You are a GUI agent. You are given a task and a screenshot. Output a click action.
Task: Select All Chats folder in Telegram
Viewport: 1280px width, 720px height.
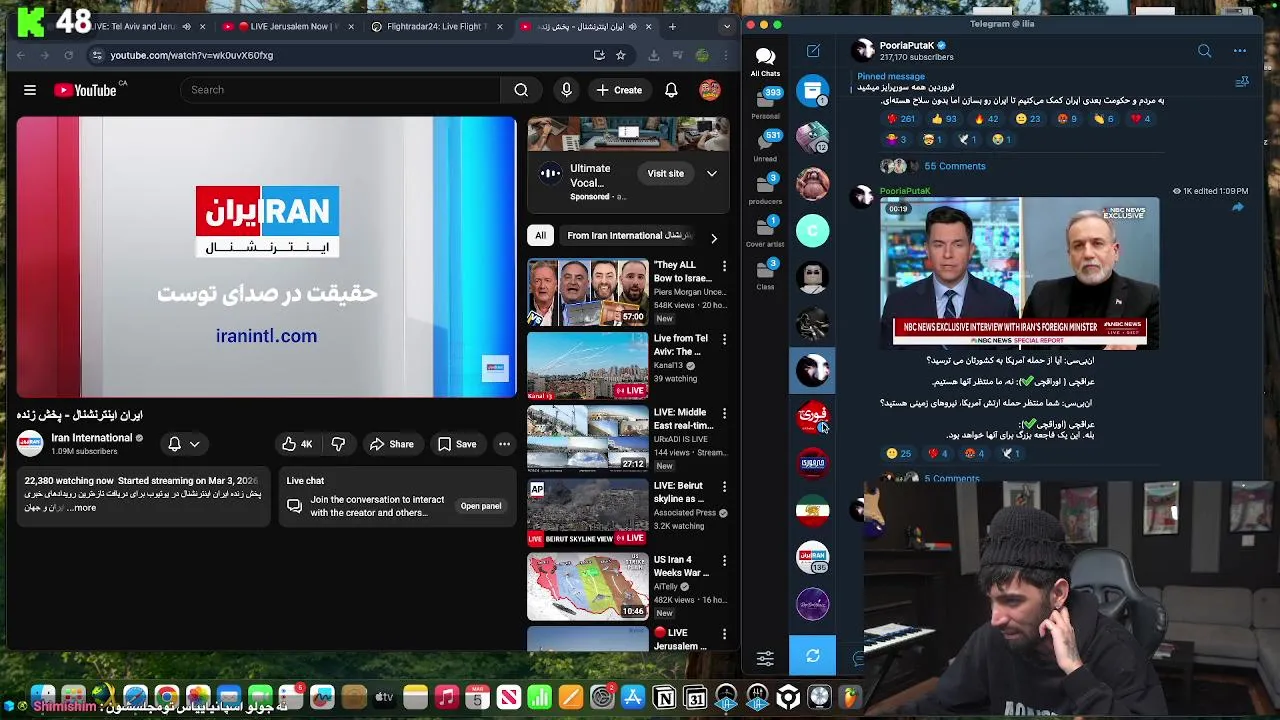point(765,61)
